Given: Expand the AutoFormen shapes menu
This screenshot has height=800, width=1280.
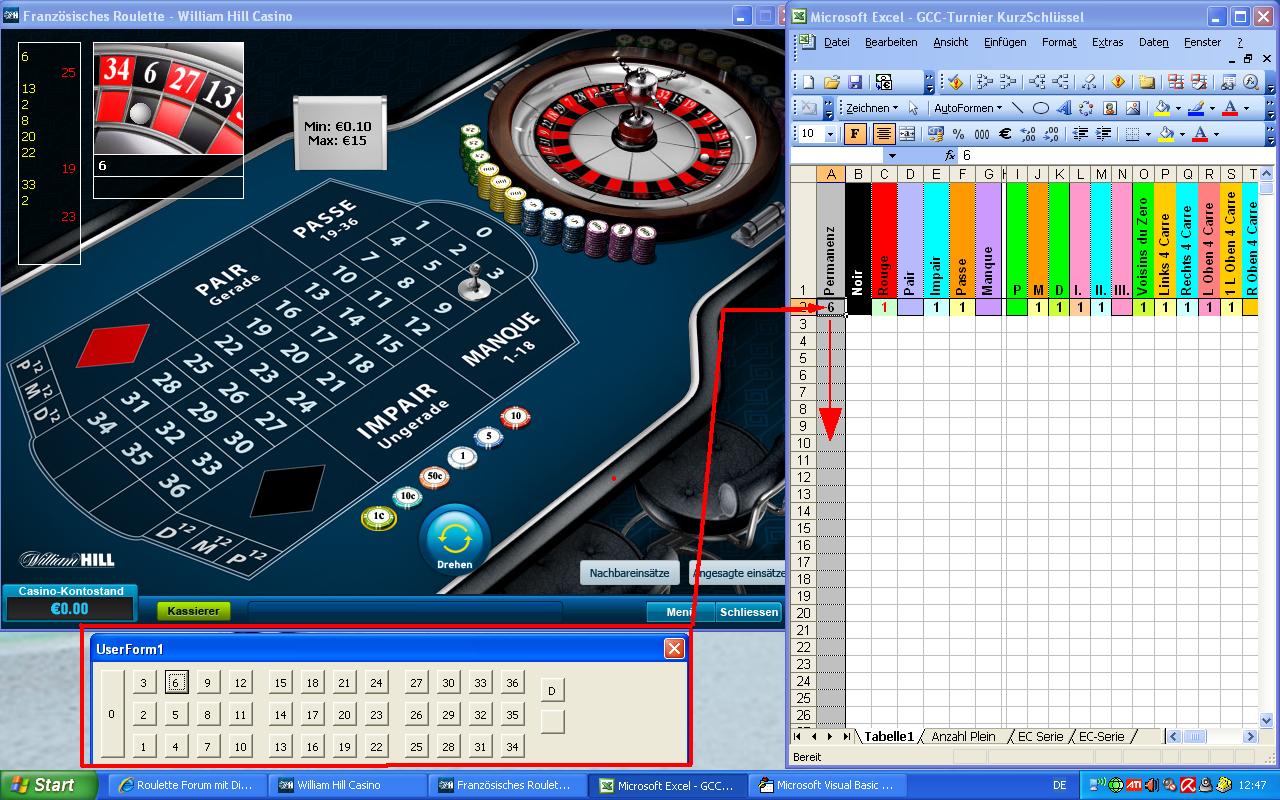Looking at the screenshot, I should tap(968, 108).
